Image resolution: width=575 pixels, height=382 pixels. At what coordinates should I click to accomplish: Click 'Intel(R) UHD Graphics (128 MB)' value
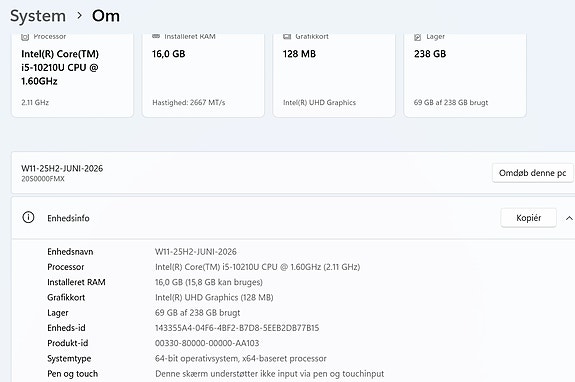(214, 297)
